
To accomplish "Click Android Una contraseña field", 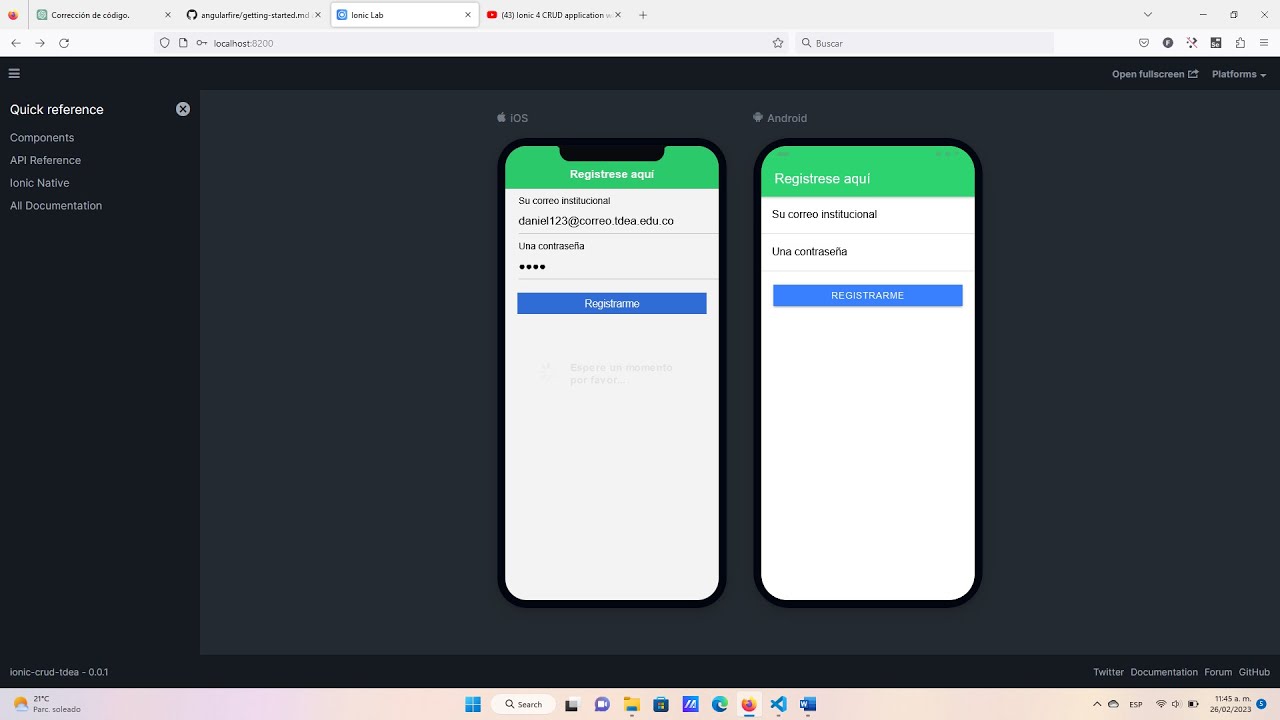I will click(868, 252).
